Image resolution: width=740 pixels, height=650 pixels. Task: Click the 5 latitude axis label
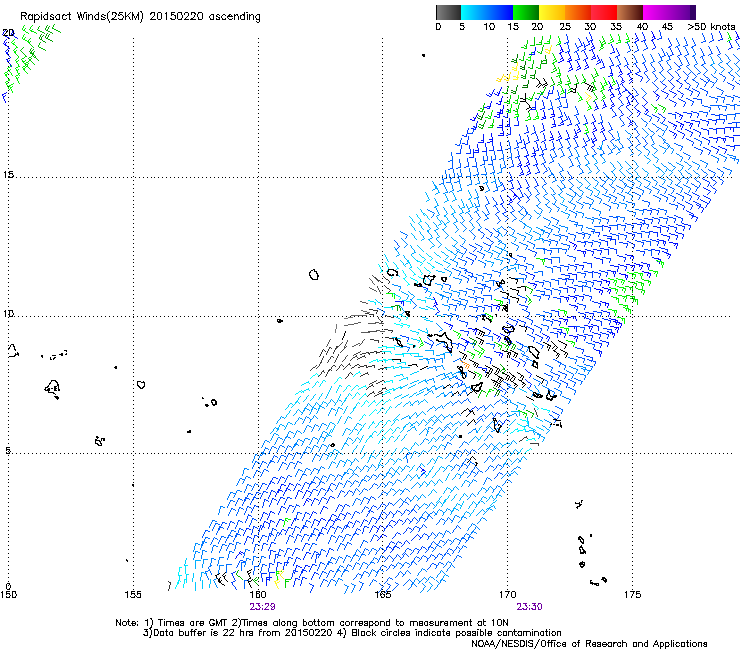(x=8, y=450)
